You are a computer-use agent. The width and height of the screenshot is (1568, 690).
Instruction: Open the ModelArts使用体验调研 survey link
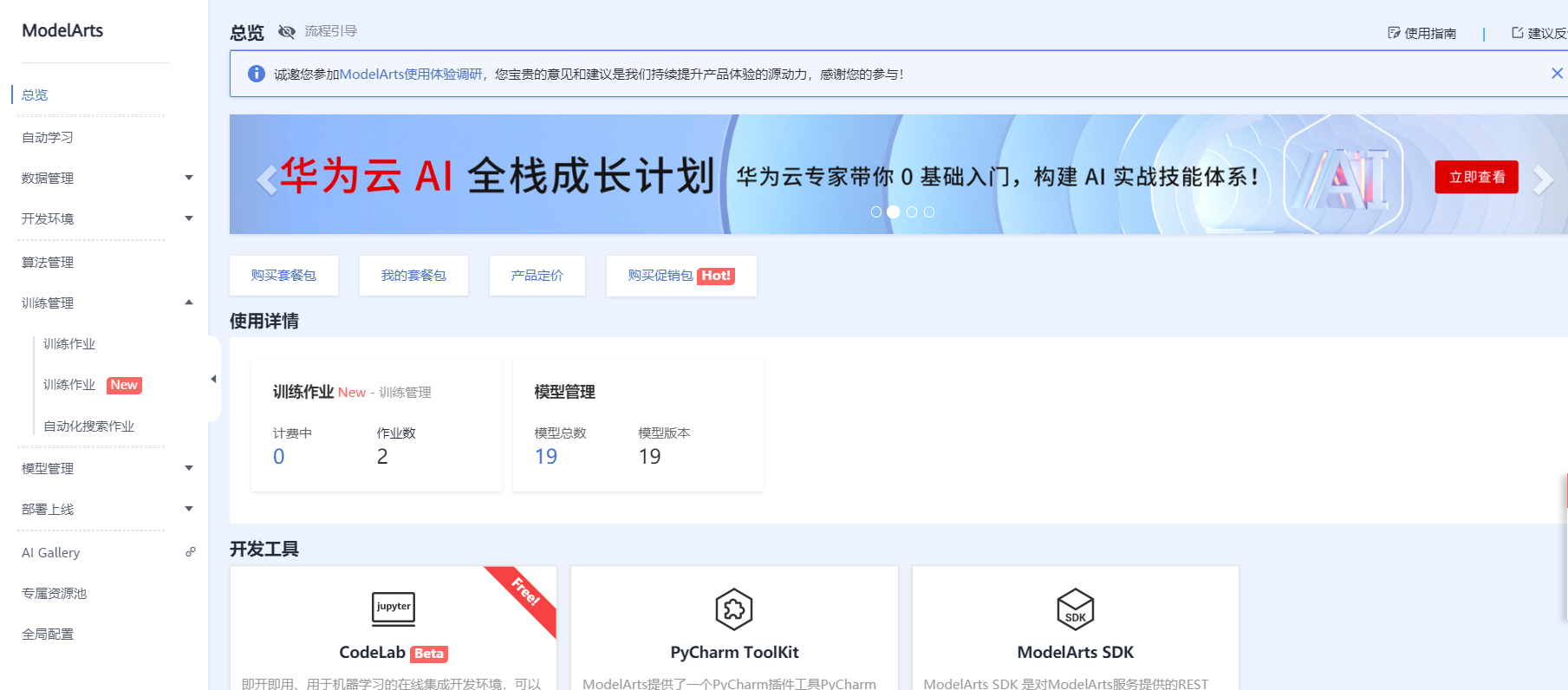pos(411,74)
